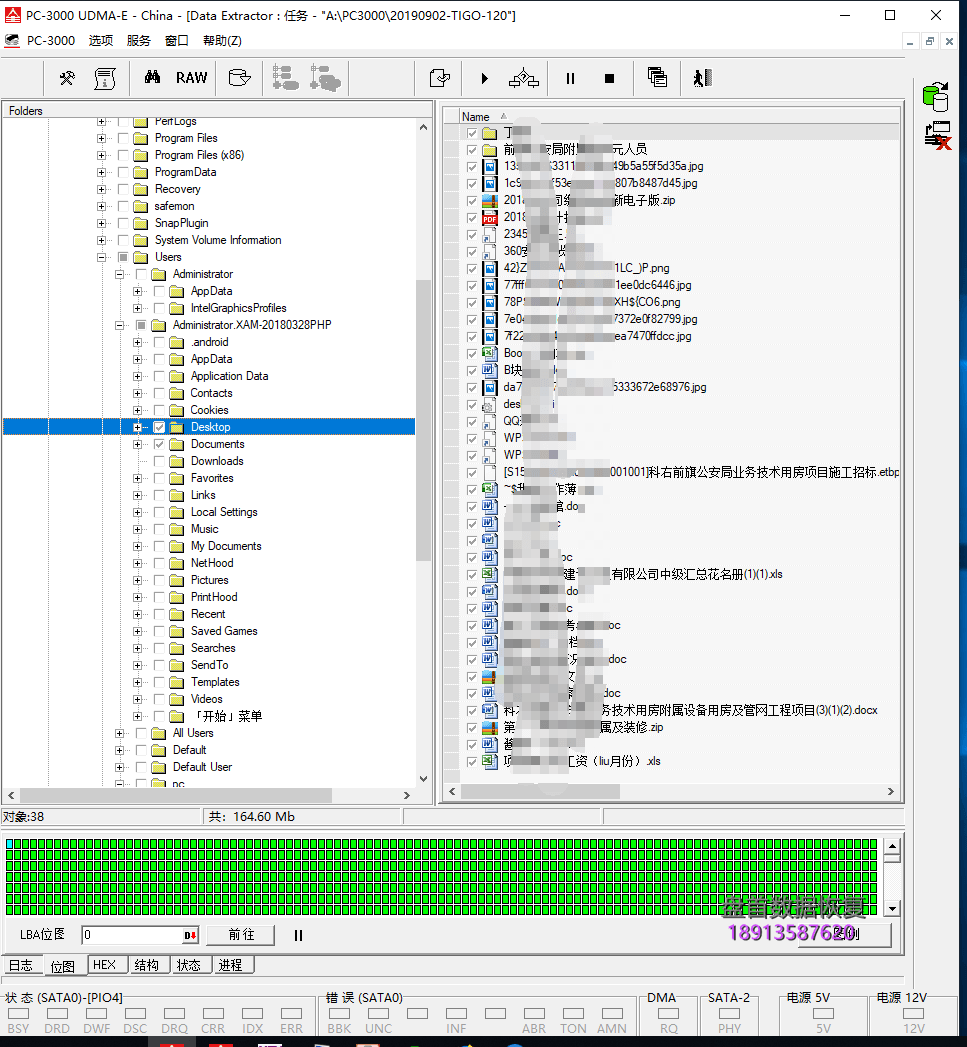
Task: Toggle the Users folder checkbox
Action: click(x=123, y=257)
